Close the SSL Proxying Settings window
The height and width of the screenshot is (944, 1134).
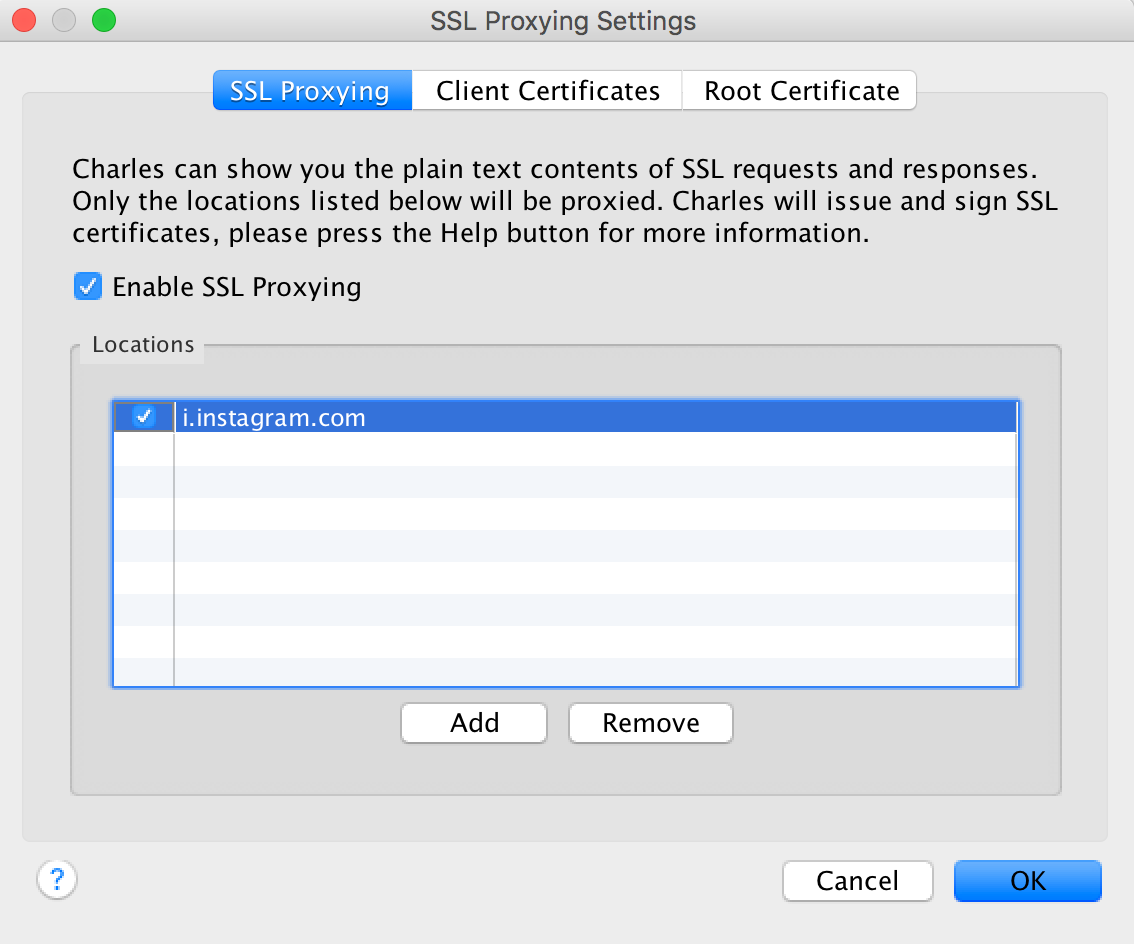[25, 20]
